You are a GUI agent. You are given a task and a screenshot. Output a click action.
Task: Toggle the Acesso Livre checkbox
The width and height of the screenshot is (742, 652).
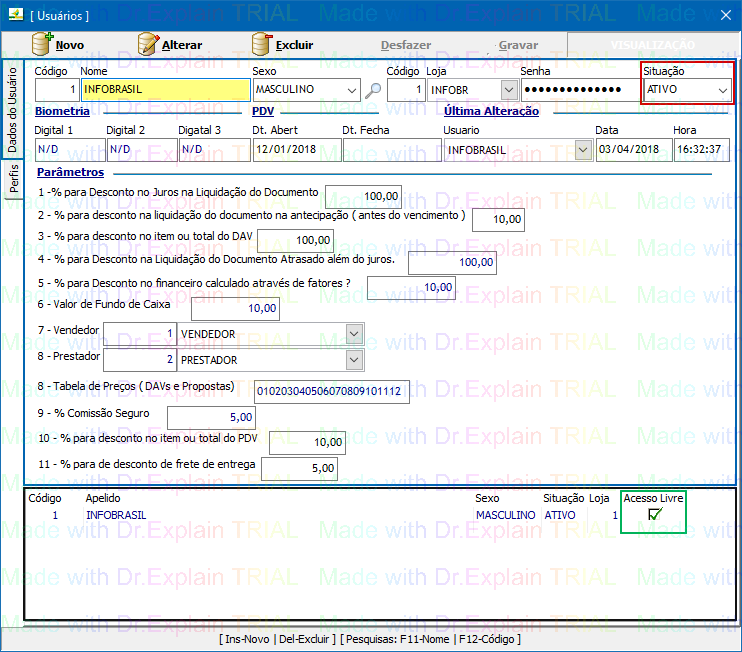tap(655, 515)
